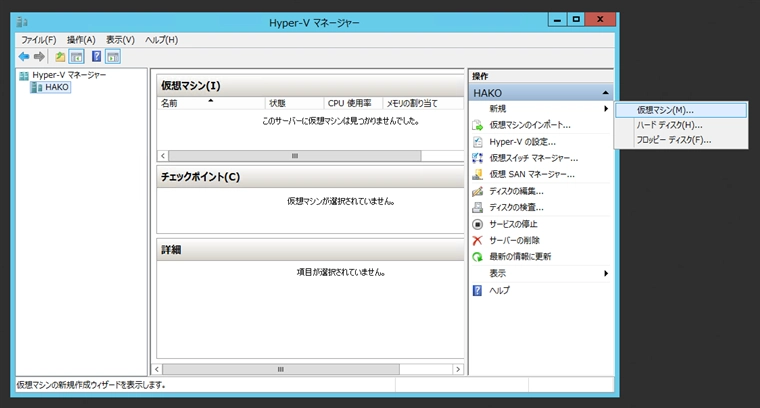Click the 仮想スイッチ マネージャー icon
This screenshot has width=760, height=408.
[477, 158]
